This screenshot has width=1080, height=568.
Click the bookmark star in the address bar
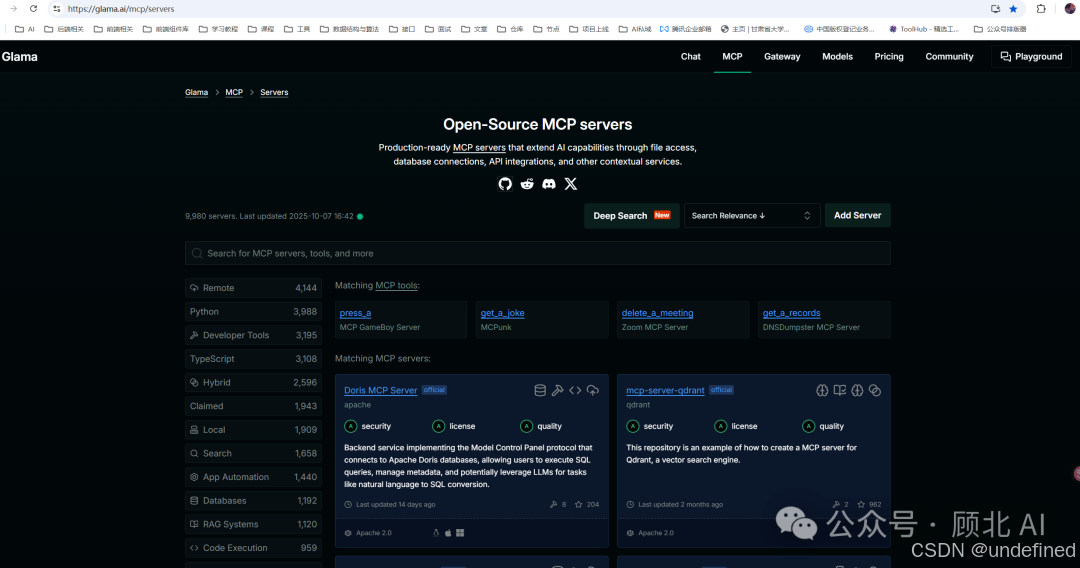click(x=1013, y=9)
